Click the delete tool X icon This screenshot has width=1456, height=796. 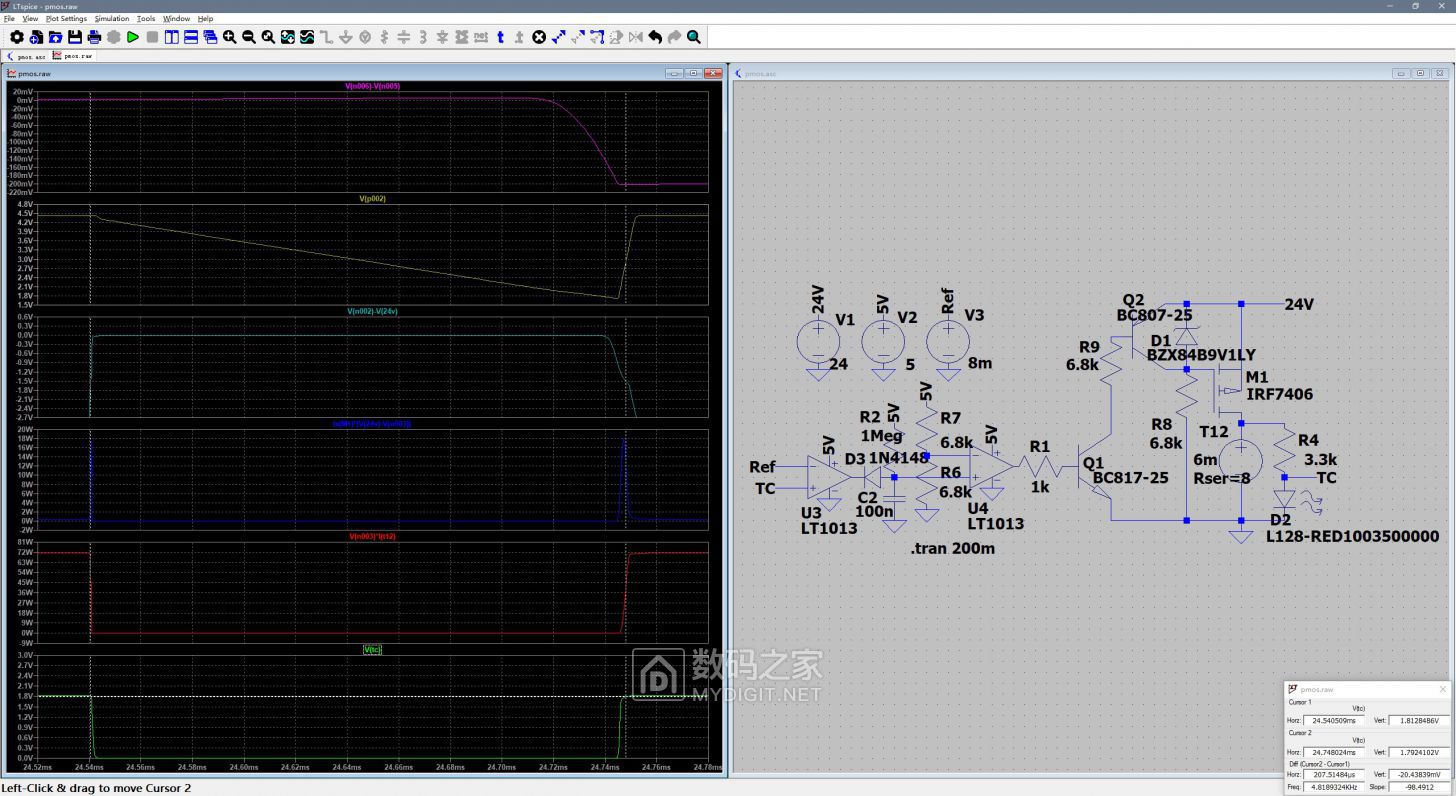point(539,37)
